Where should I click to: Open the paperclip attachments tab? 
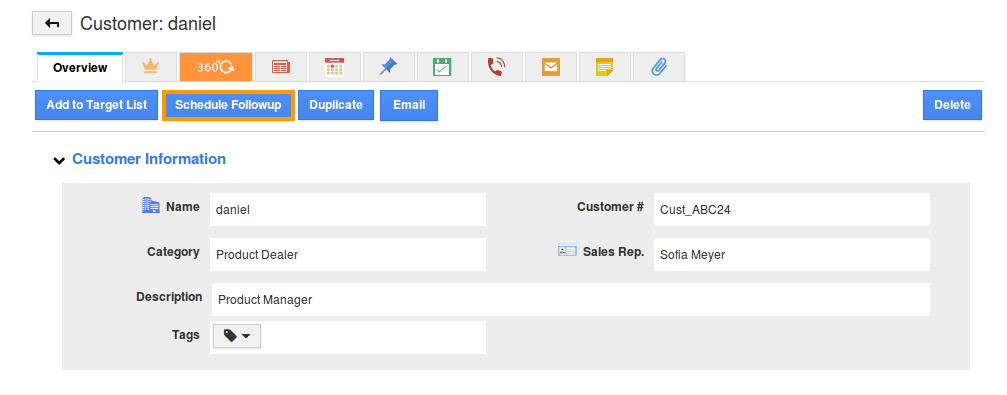pos(658,67)
